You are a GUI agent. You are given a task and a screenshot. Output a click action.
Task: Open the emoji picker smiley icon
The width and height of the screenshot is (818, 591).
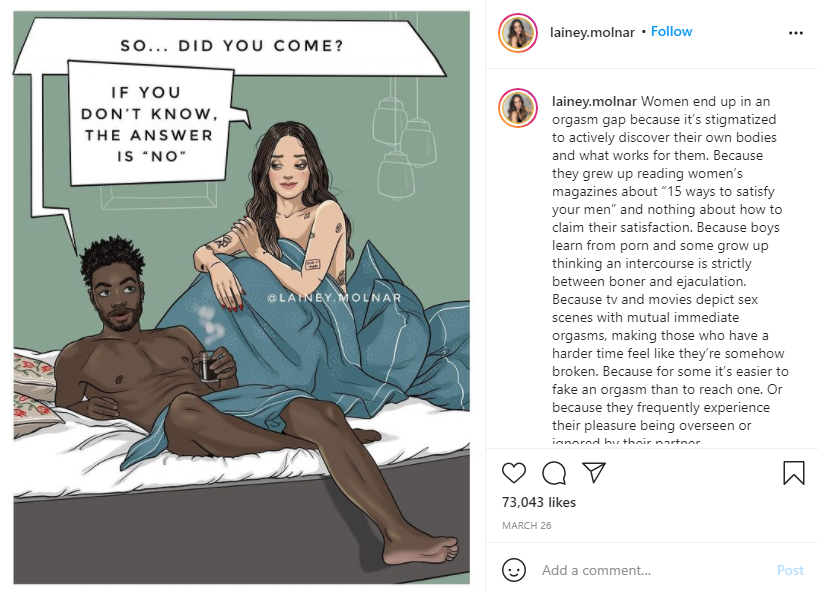point(513,570)
